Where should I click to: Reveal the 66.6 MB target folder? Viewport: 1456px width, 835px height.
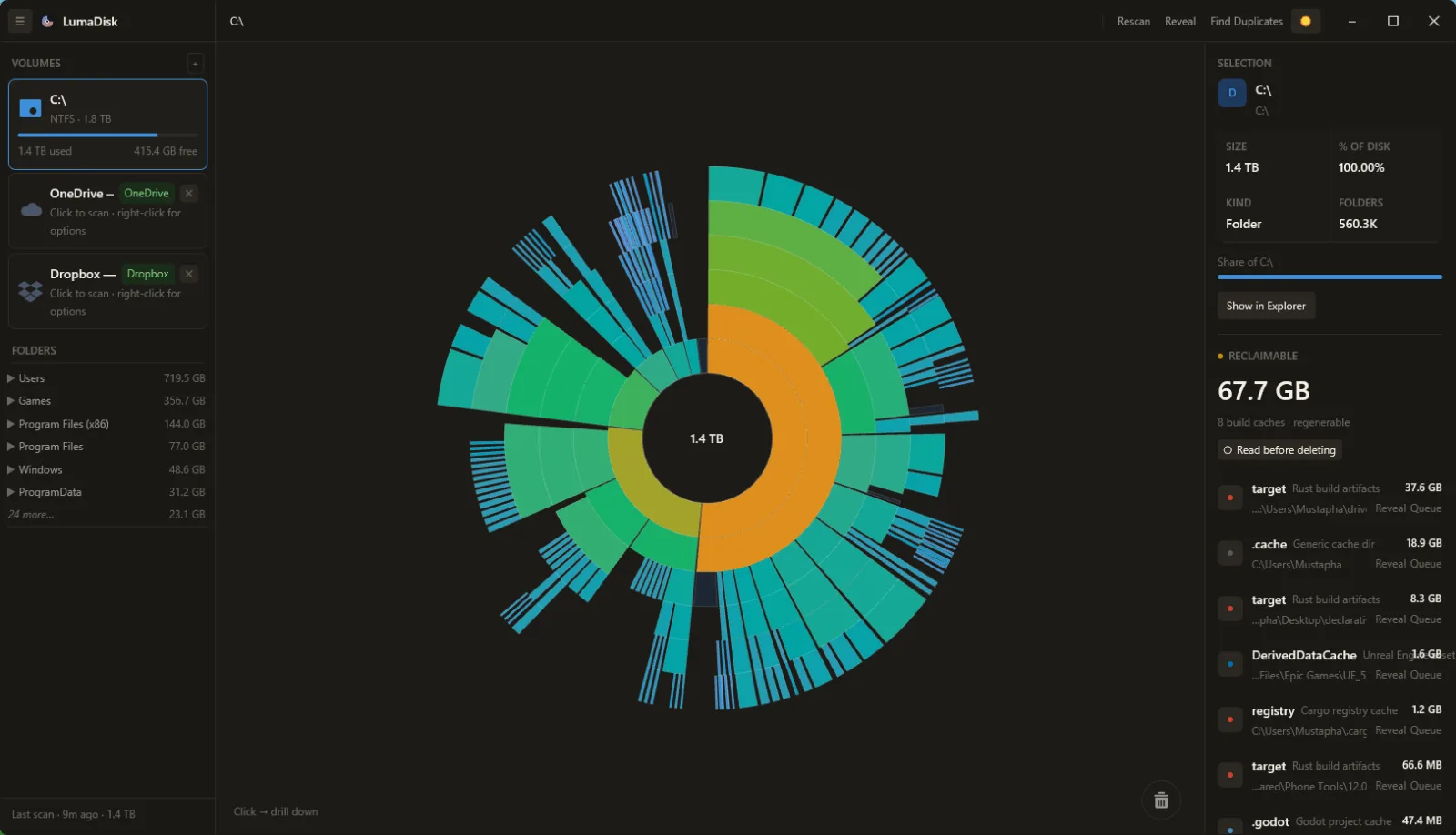coord(1390,786)
